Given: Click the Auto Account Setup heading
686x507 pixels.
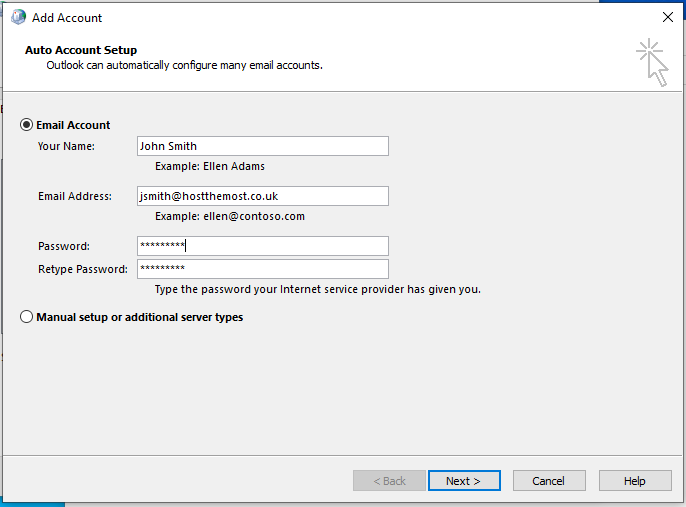Looking at the screenshot, I should (81, 50).
